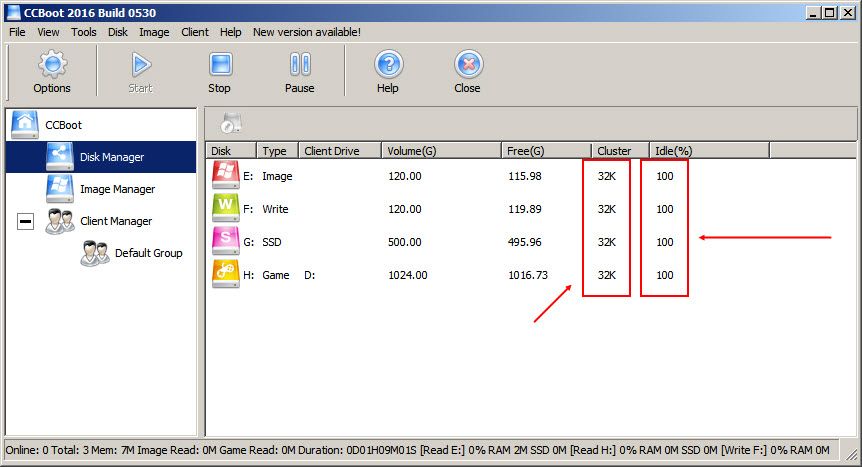The width and height of the screenshot is (862, 467).
Task: Minimize the CCBoot window
Action: coord(813,12)
